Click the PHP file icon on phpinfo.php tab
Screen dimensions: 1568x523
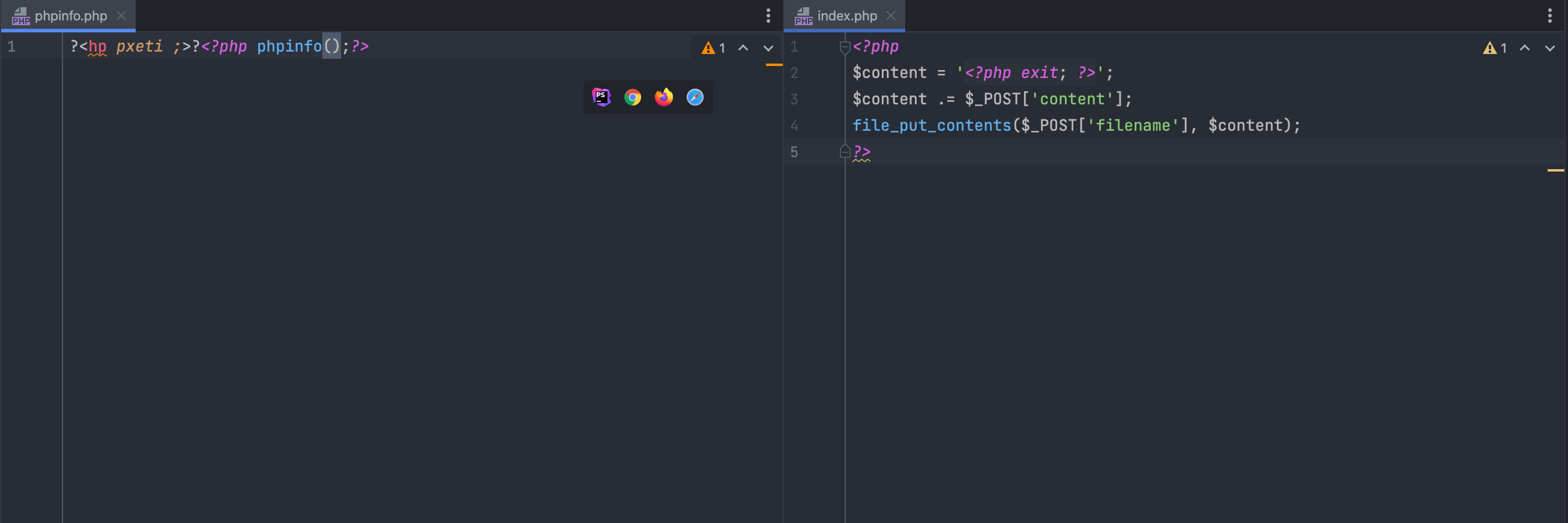(x=20, y=16)
